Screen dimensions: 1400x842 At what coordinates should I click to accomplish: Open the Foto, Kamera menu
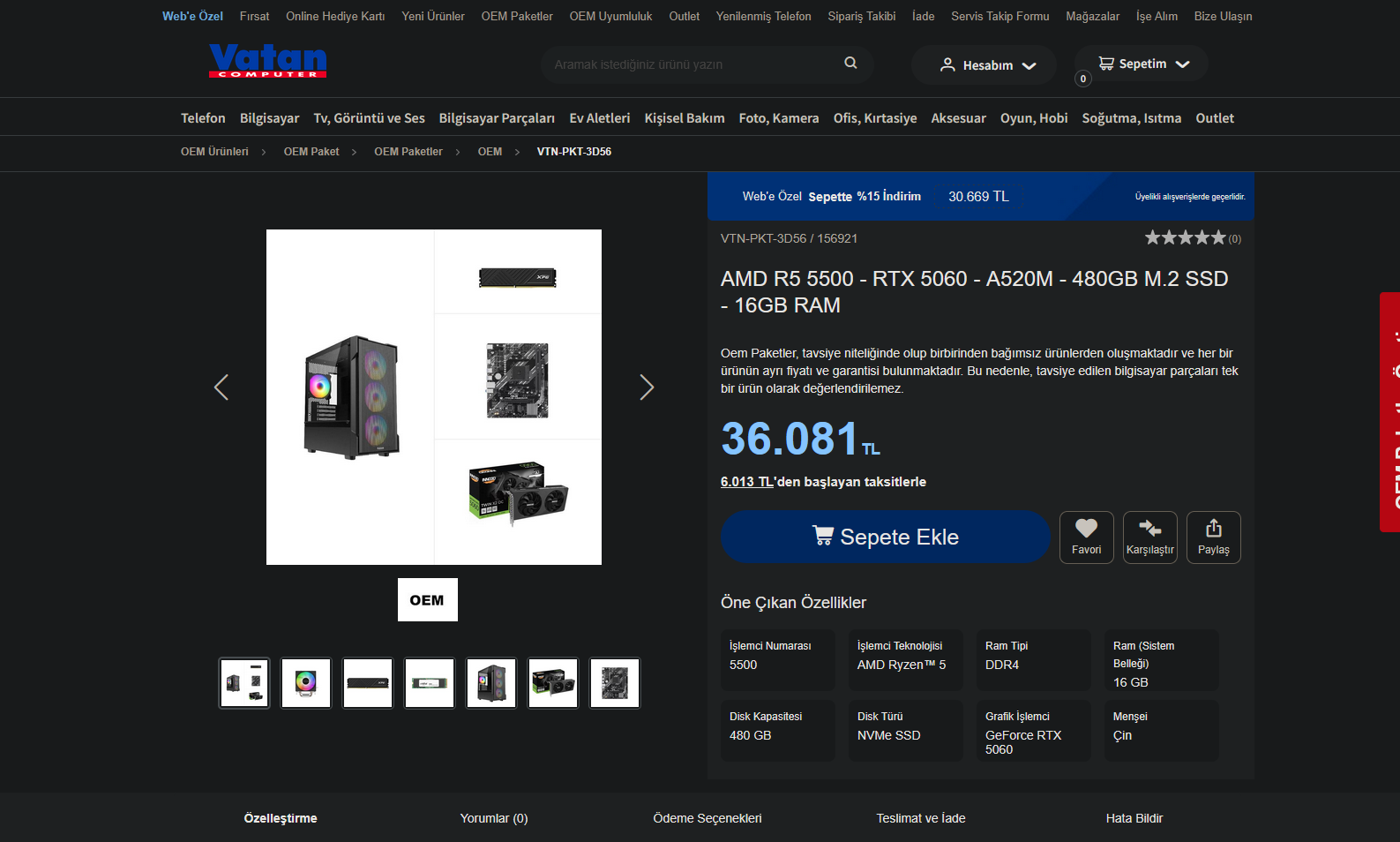click(779, 118)
